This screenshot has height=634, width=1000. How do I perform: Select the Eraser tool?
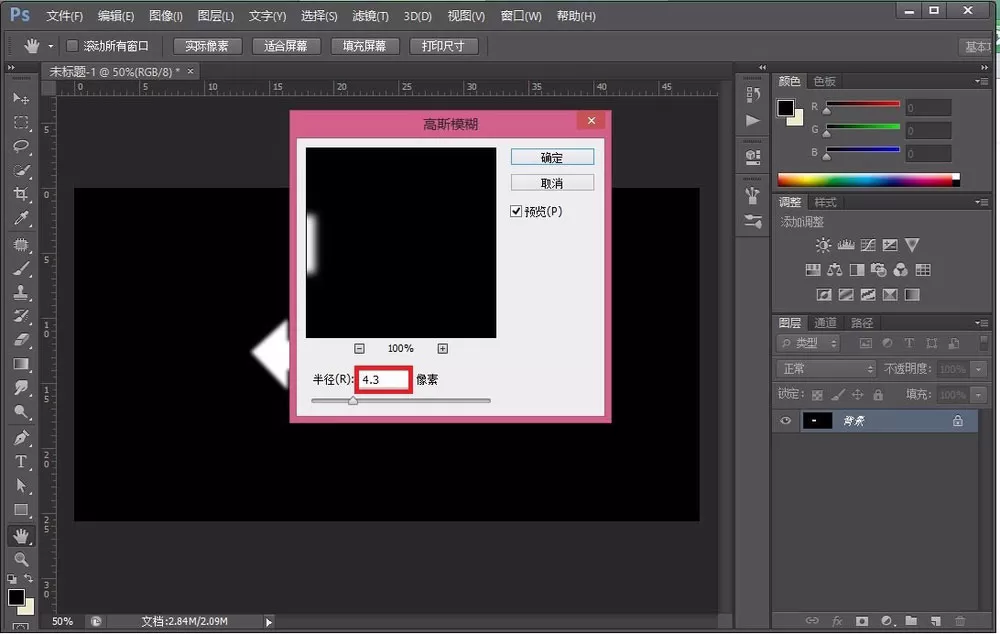coord(21,340)
